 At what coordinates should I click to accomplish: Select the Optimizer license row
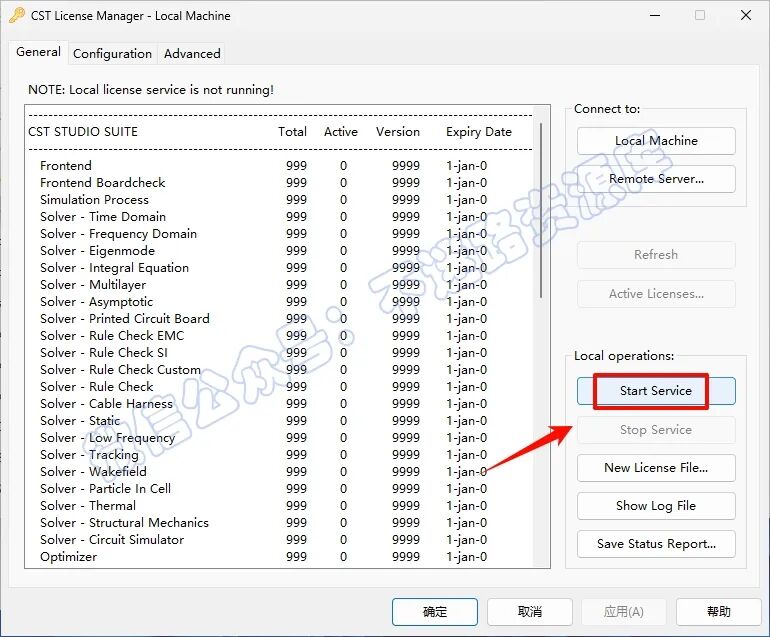click(x=280, y=556)
